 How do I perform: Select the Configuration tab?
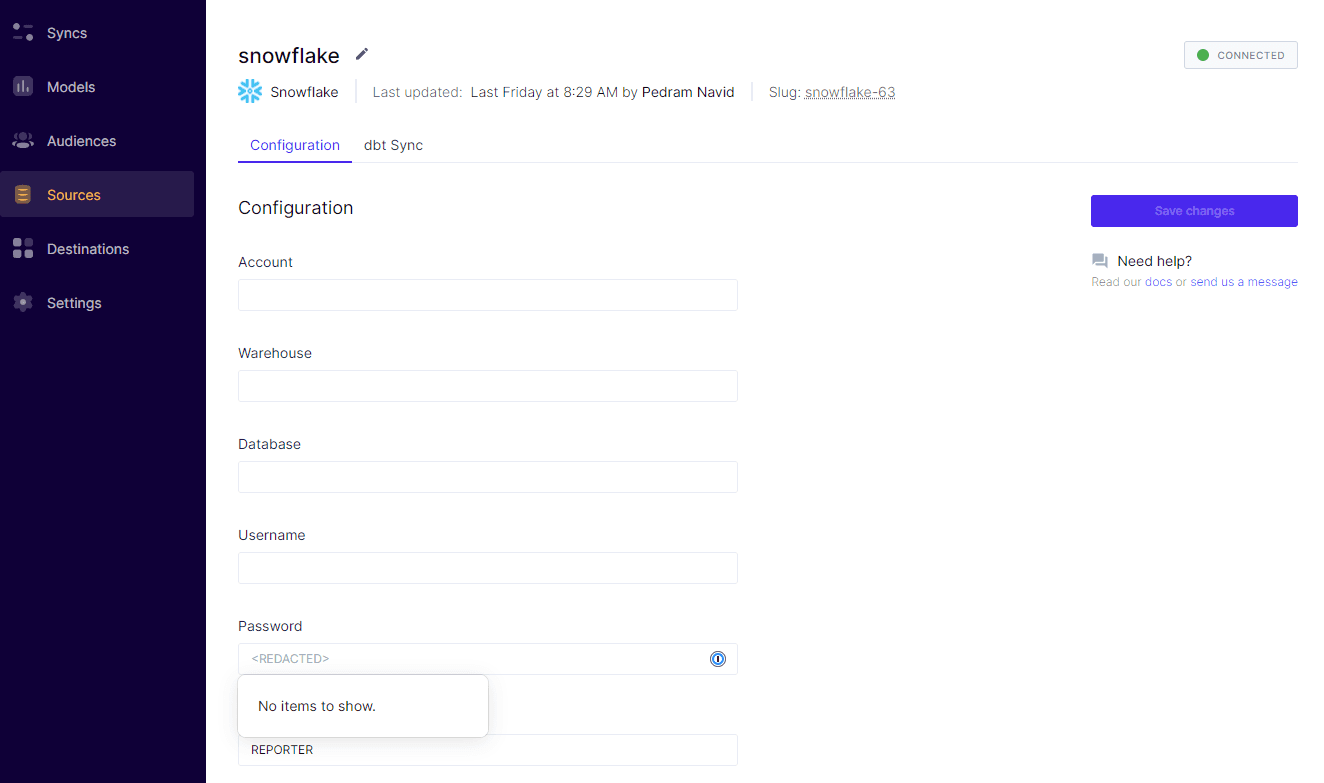(295, 145)
